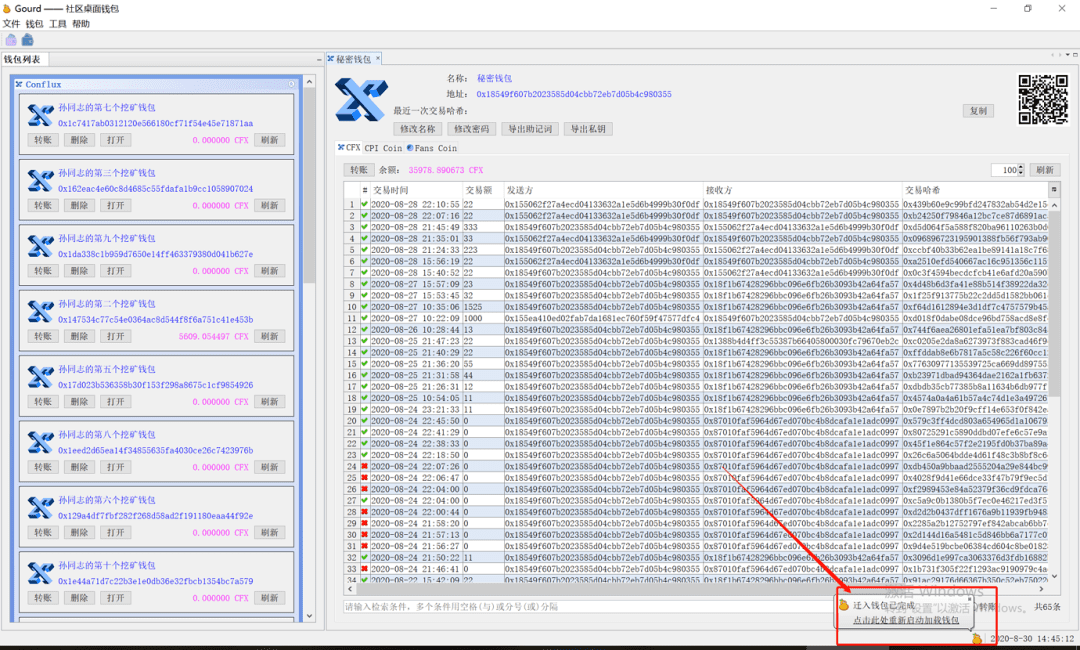
Task: Open the tab list dropdown arrow in the editor area
Action: coord(1068,54)
